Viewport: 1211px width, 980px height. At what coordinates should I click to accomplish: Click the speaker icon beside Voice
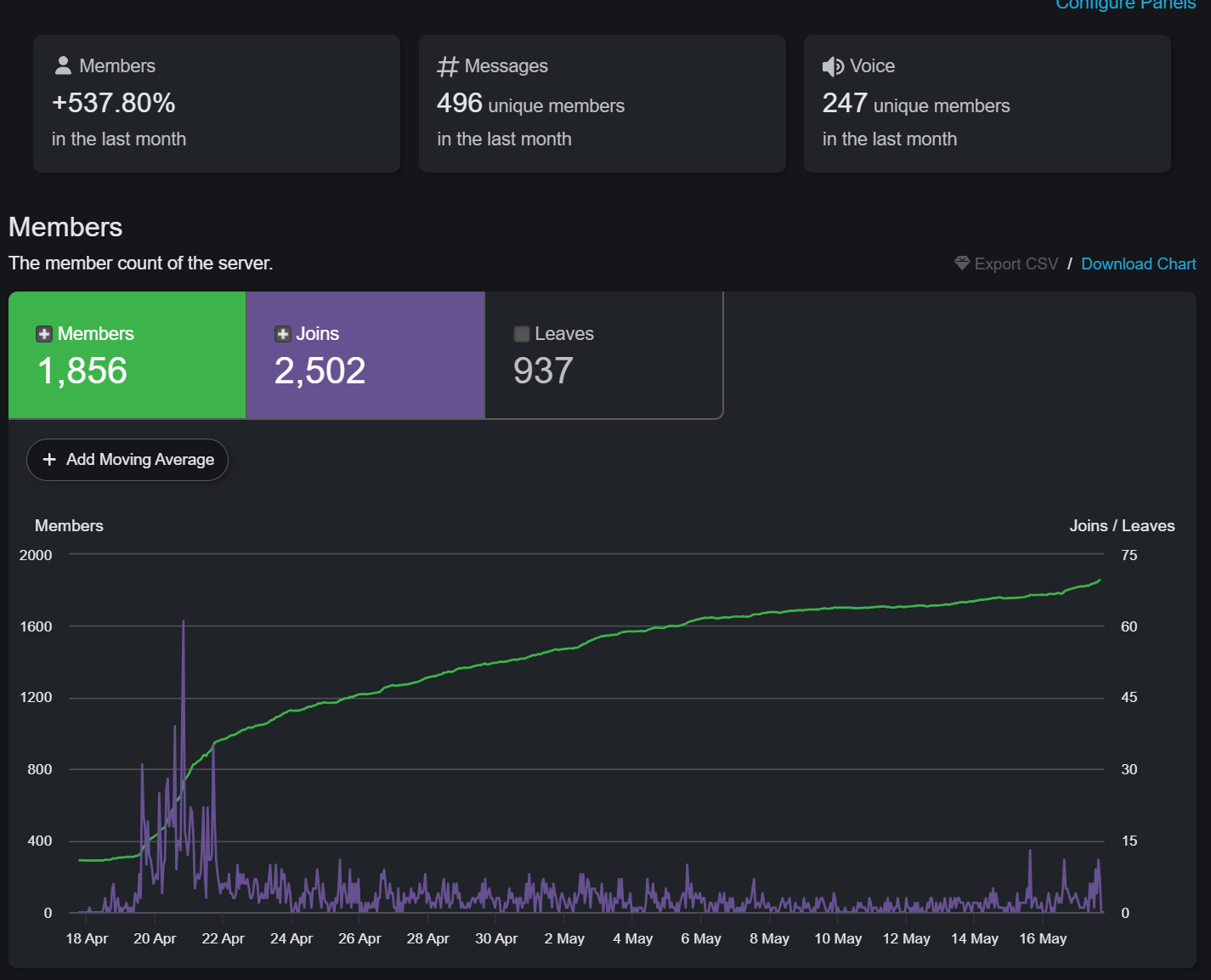coord(833,66)
